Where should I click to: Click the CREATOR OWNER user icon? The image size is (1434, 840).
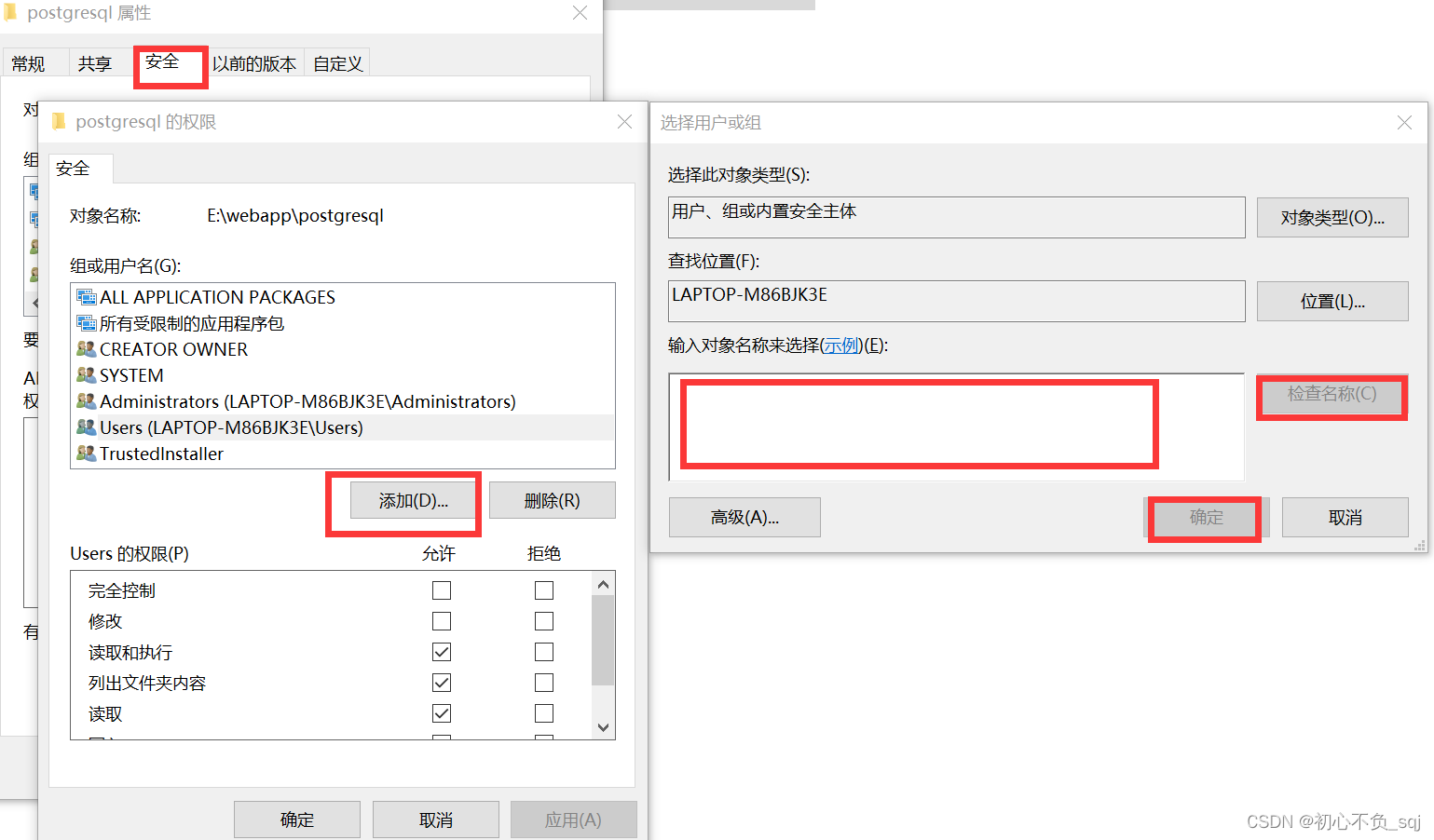[x=86, y=349]
